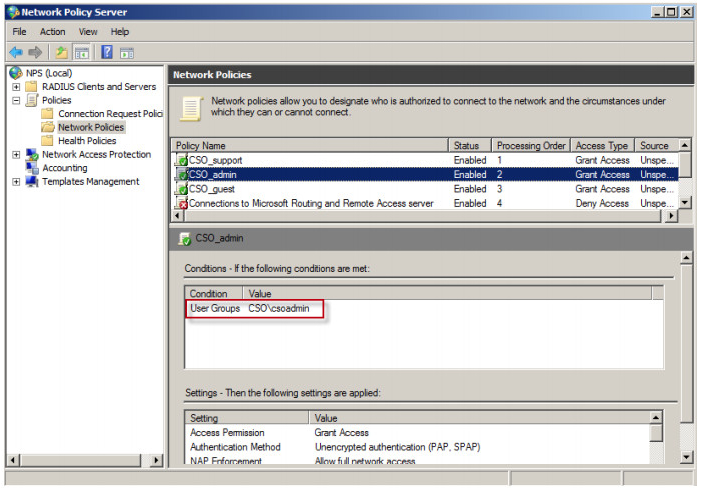Open the View menu

point(88,32)
